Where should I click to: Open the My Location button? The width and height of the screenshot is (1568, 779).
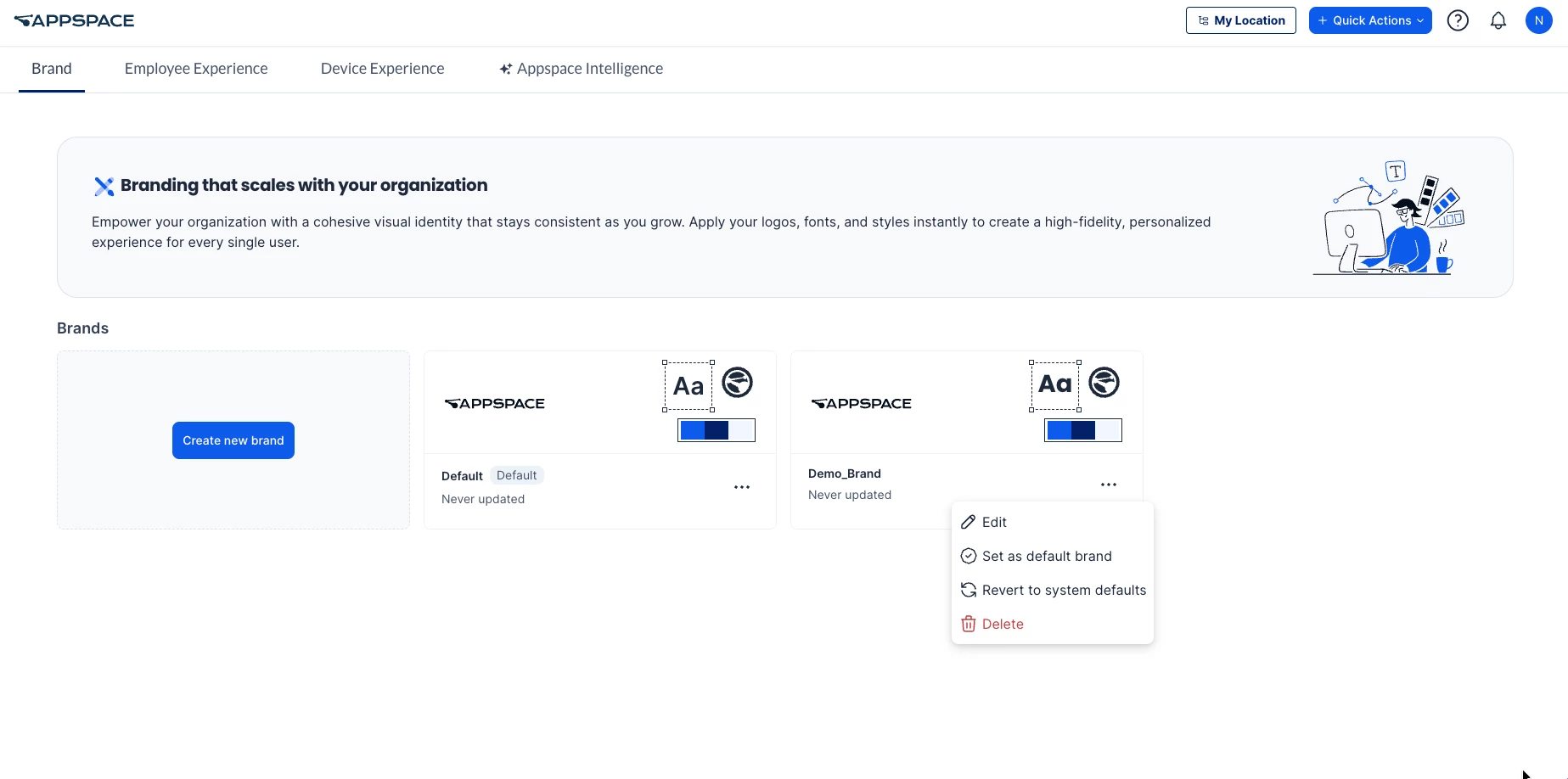tap(1241, 20)
